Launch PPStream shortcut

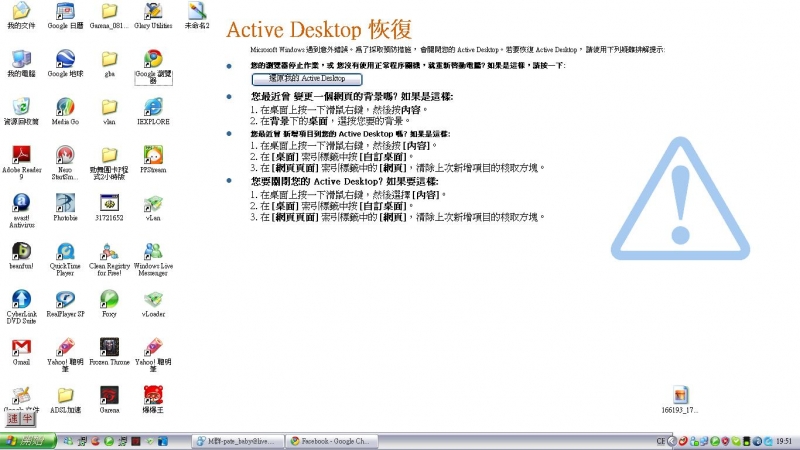[153, 160]
